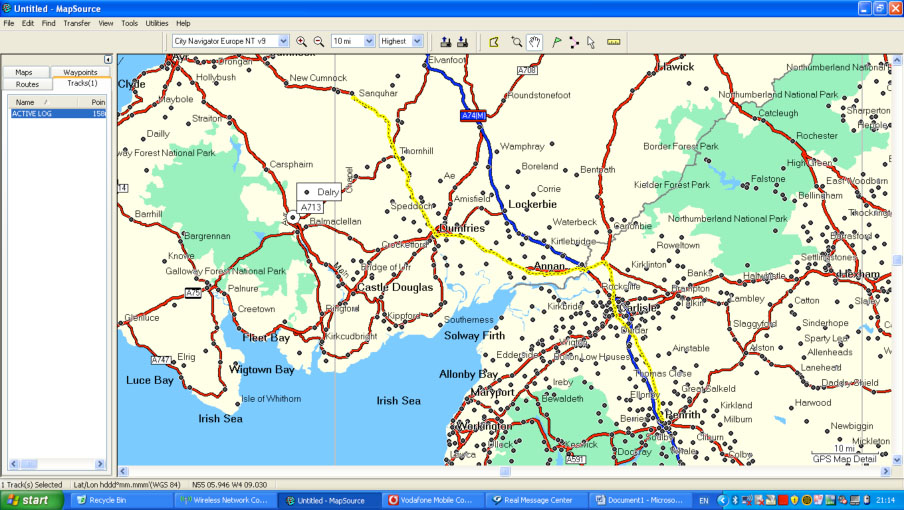Screen dimensions: 904x510
Task: Click the Zoom In magnifier icon
Action: pyautogui.click(x=301, y=41)
